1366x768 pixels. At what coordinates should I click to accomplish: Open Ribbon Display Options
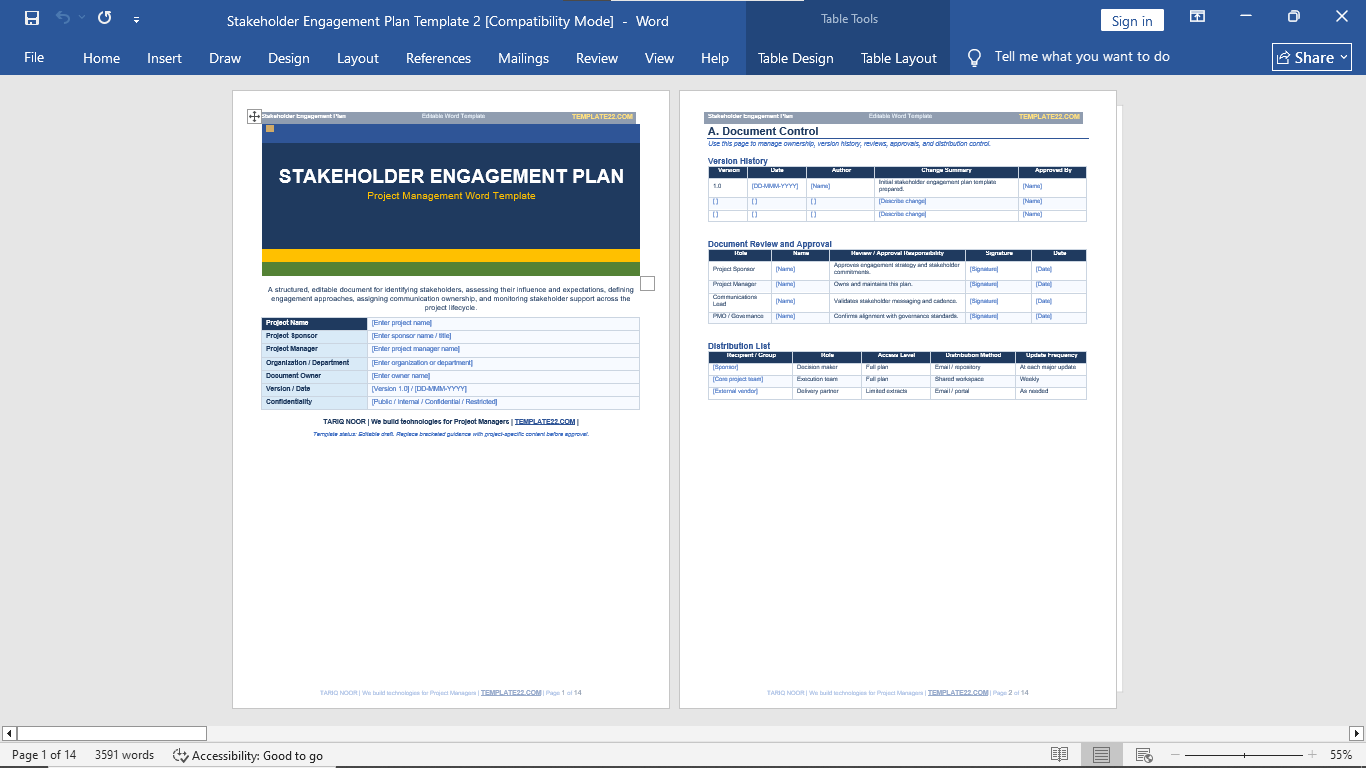(x=1197, y=17)
